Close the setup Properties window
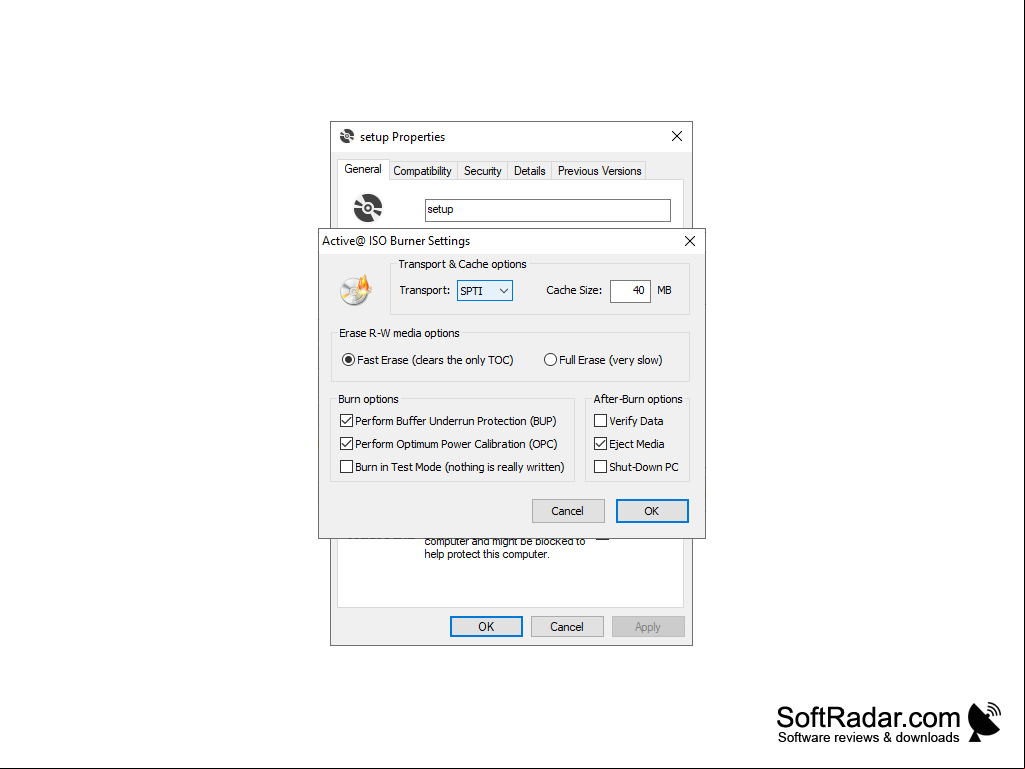This screenshot has width=1025, height=769. click(x=677, y=136)
